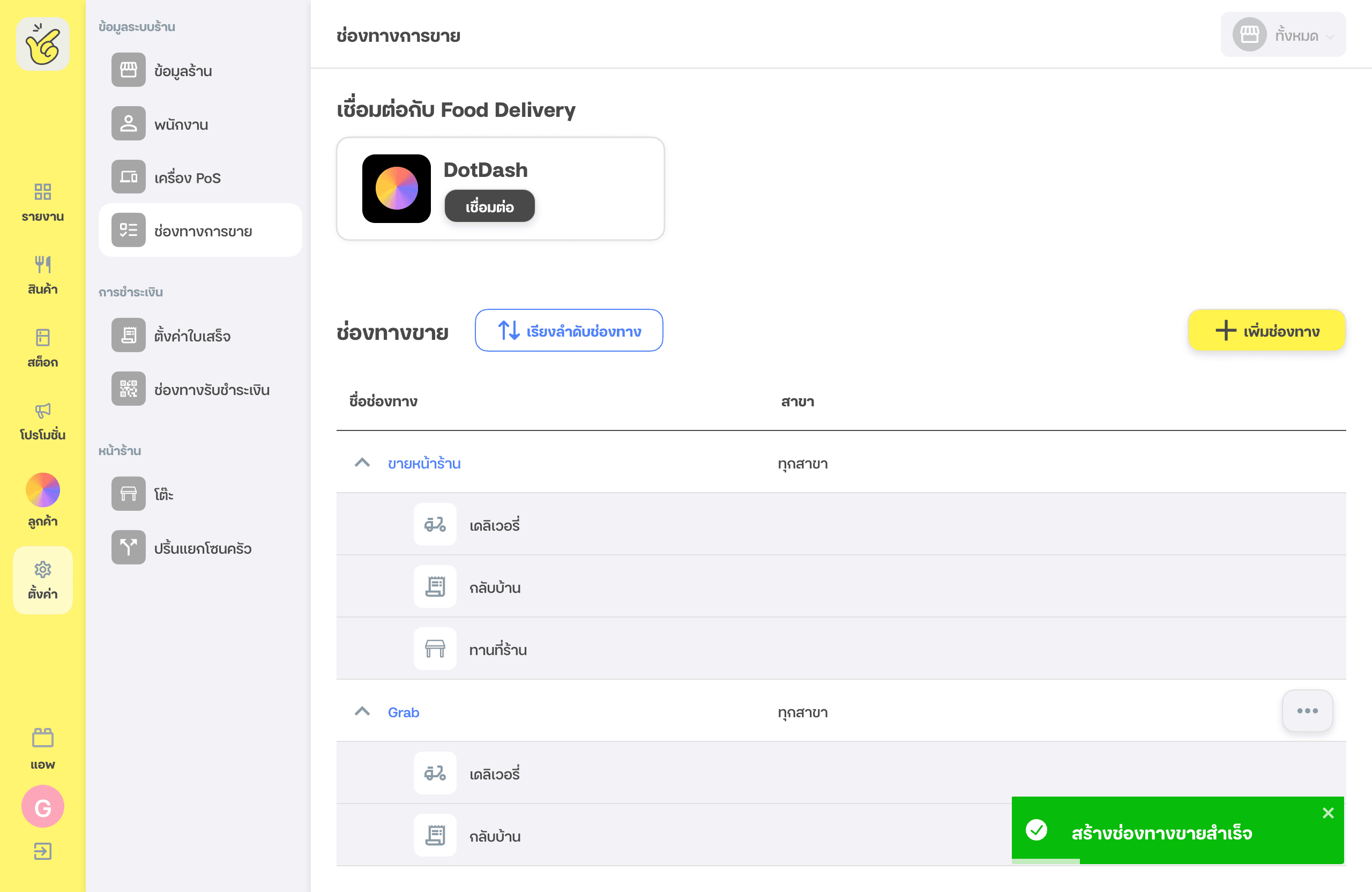Open the สต๊อก stock section
Screen dimensions: 1372x892
click(43, 348)
